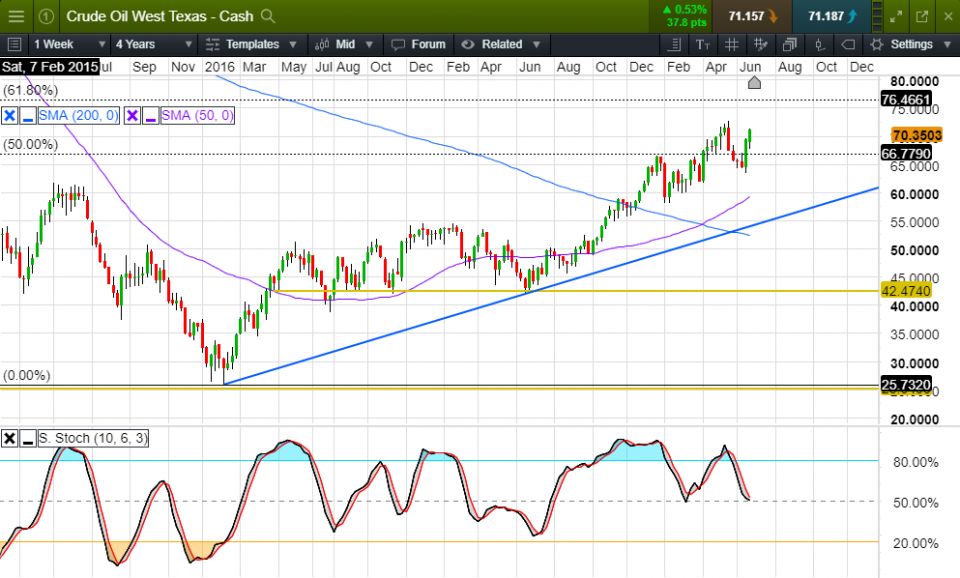The width and height of the screenshot is (960, 578).
Task: Open the Related menu
Action: [502, 44]
